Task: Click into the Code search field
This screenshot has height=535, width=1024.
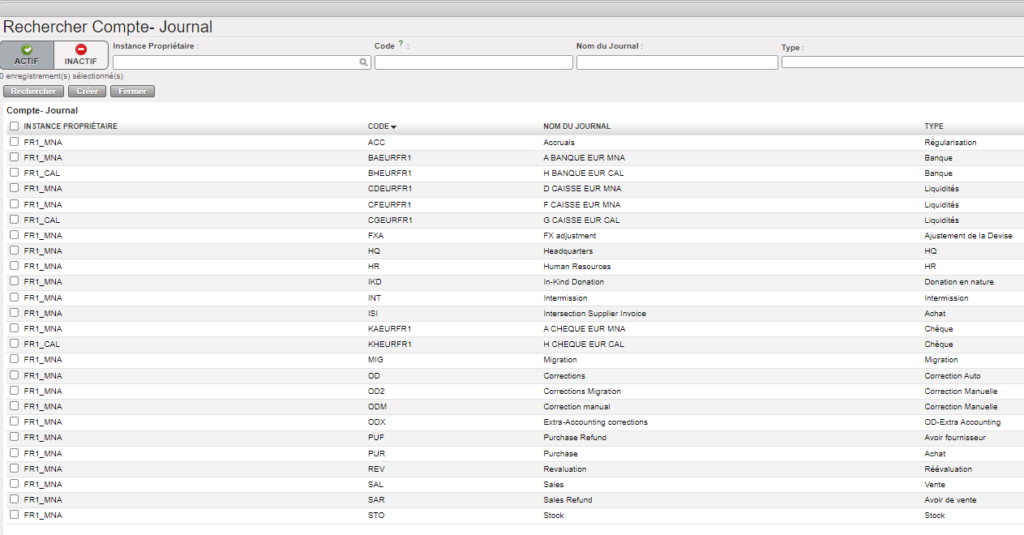Action: point(473,62)
